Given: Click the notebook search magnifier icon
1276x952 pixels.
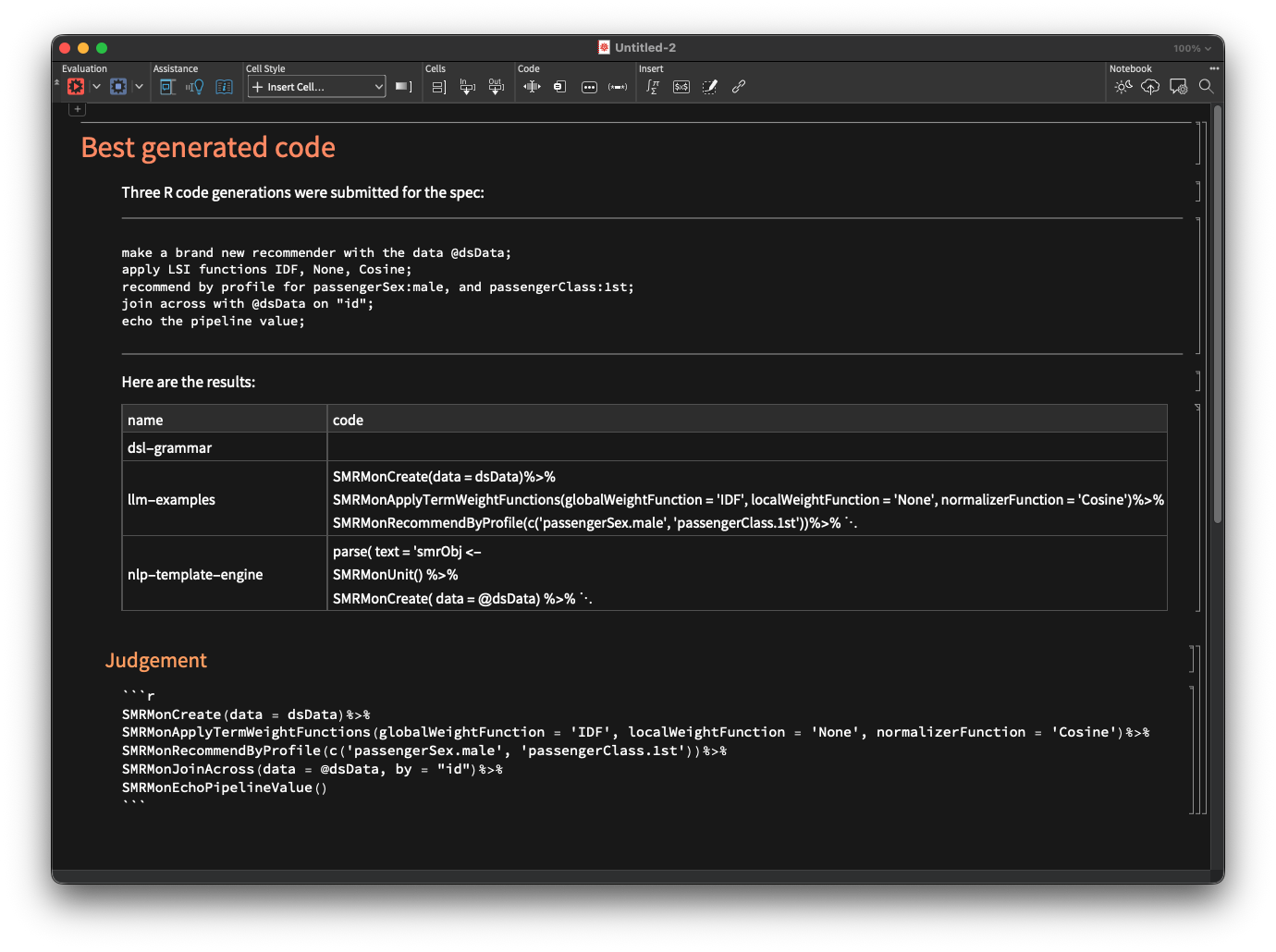Looking at the screenshot, I should pyautogui.click(x=1206, y=86).
